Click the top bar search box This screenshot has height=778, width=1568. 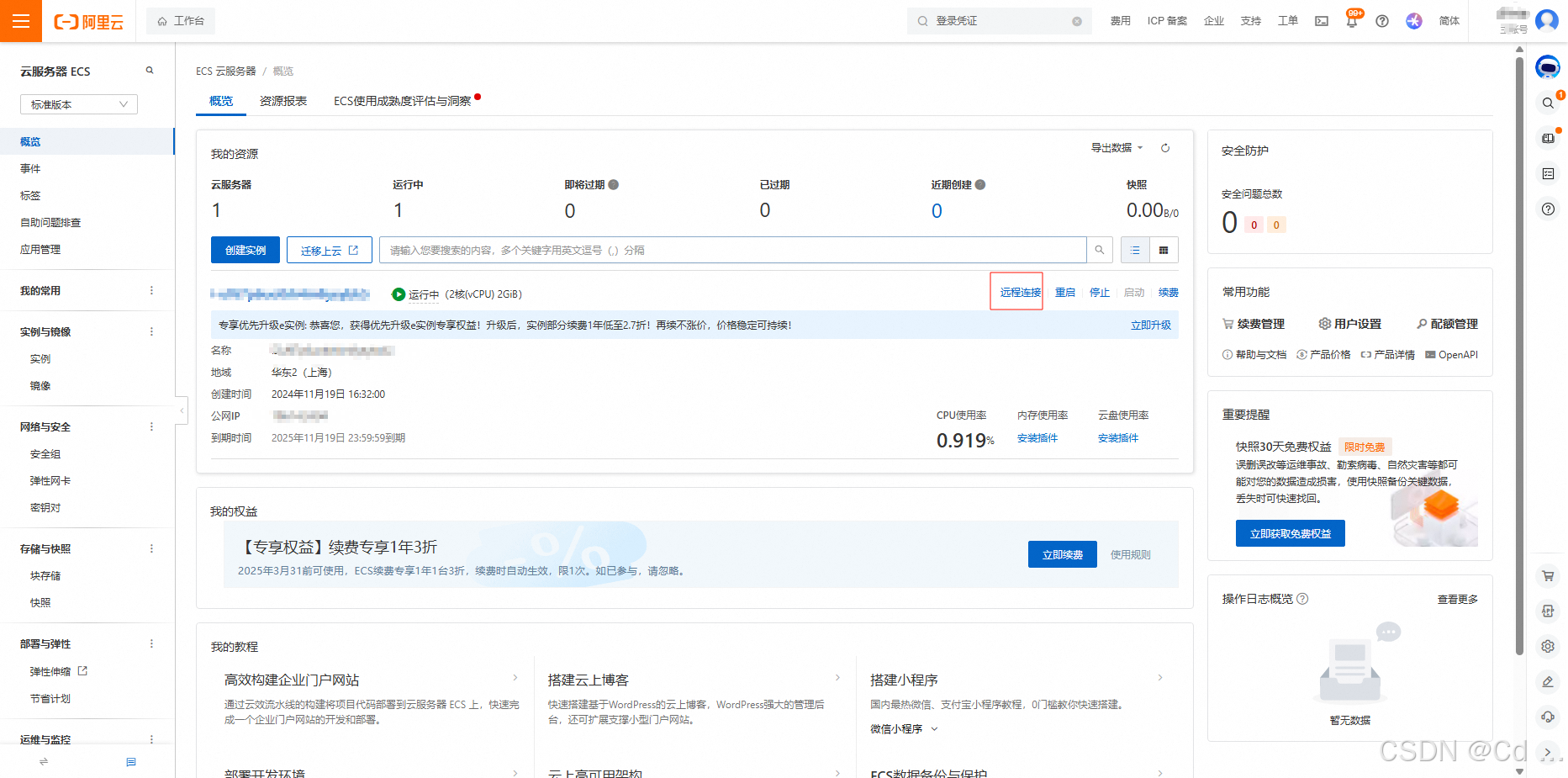[1000, 21]
